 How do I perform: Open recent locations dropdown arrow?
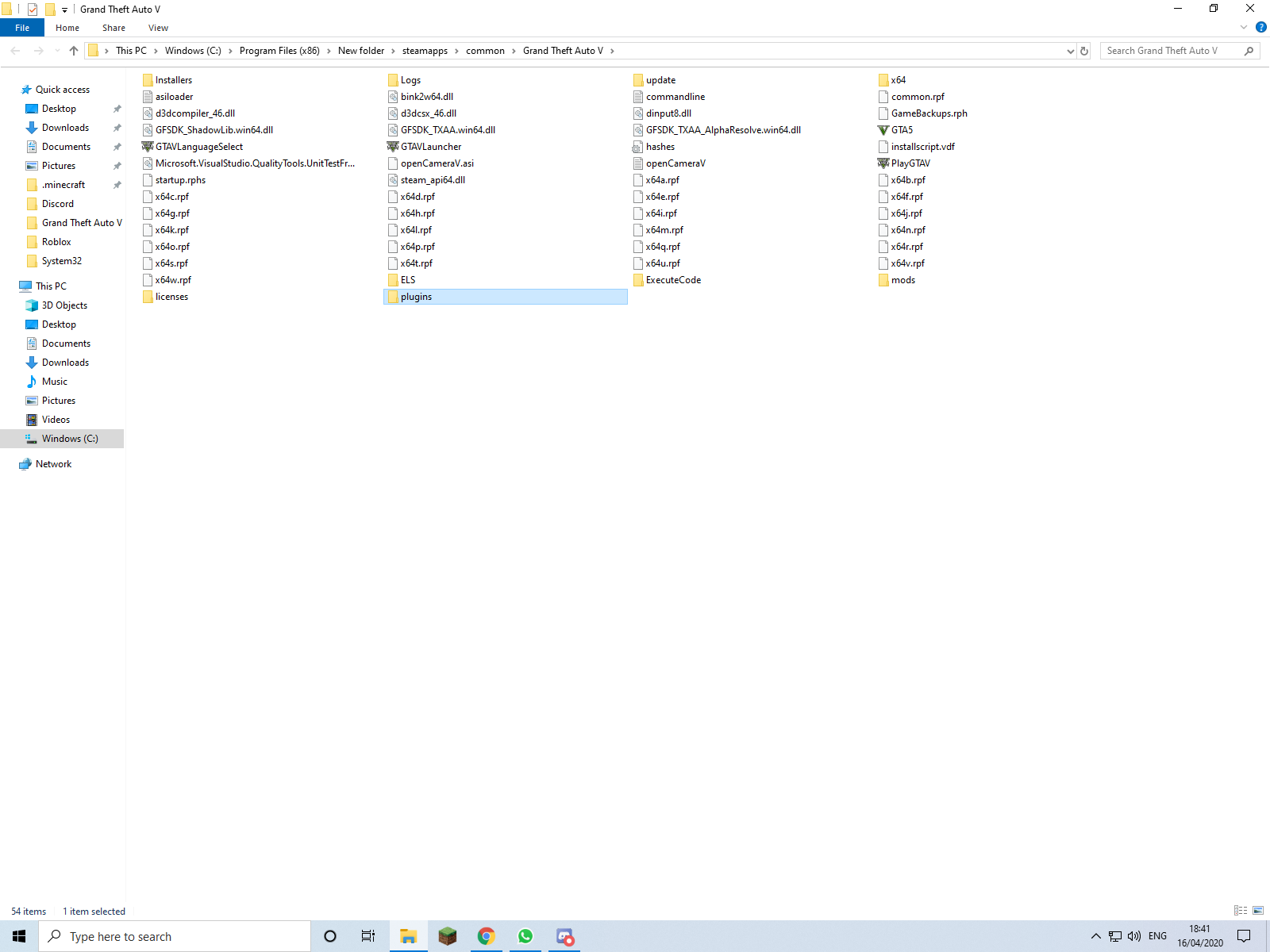pos(57,51)
